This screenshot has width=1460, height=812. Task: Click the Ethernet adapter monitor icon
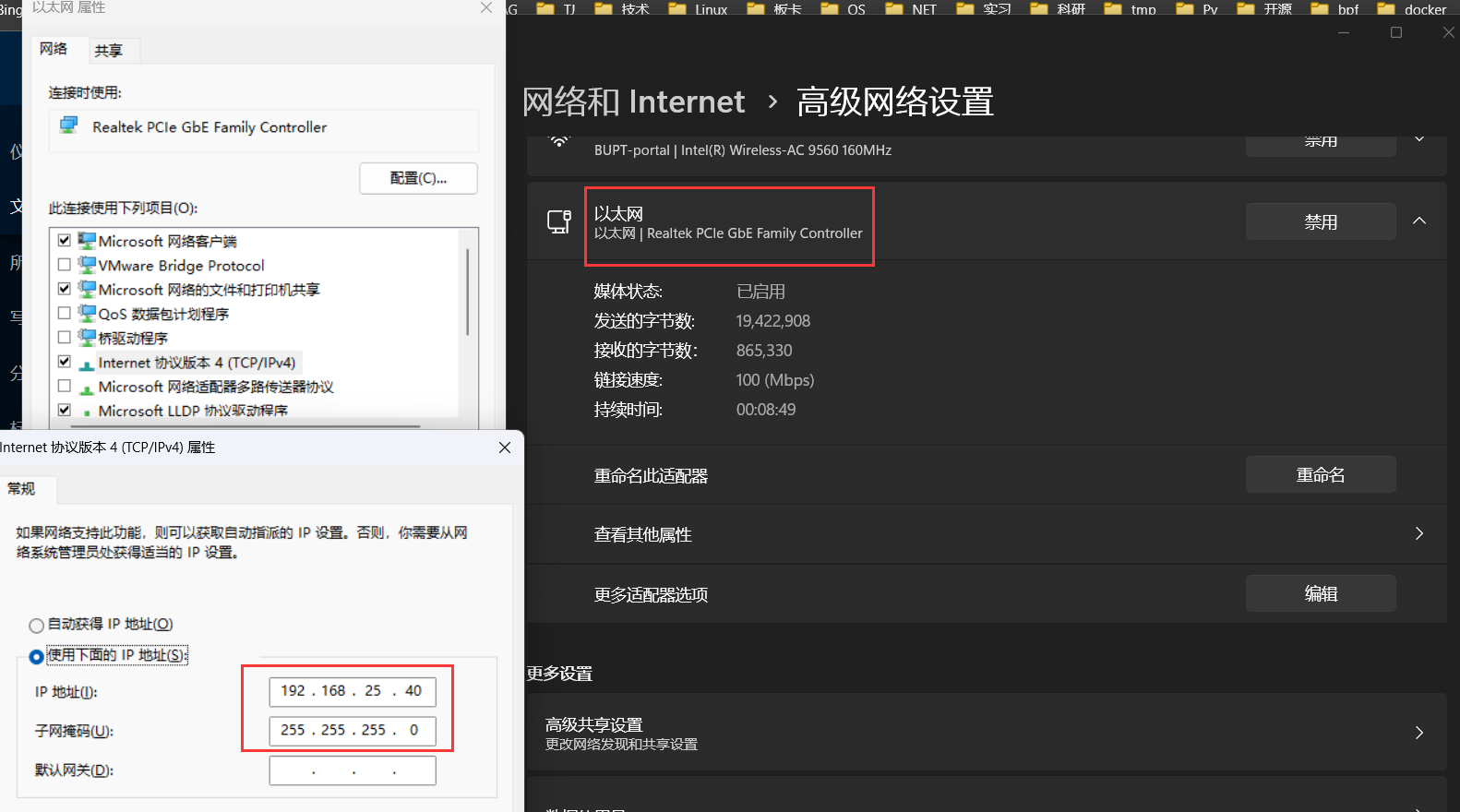(x=559, y=221)
